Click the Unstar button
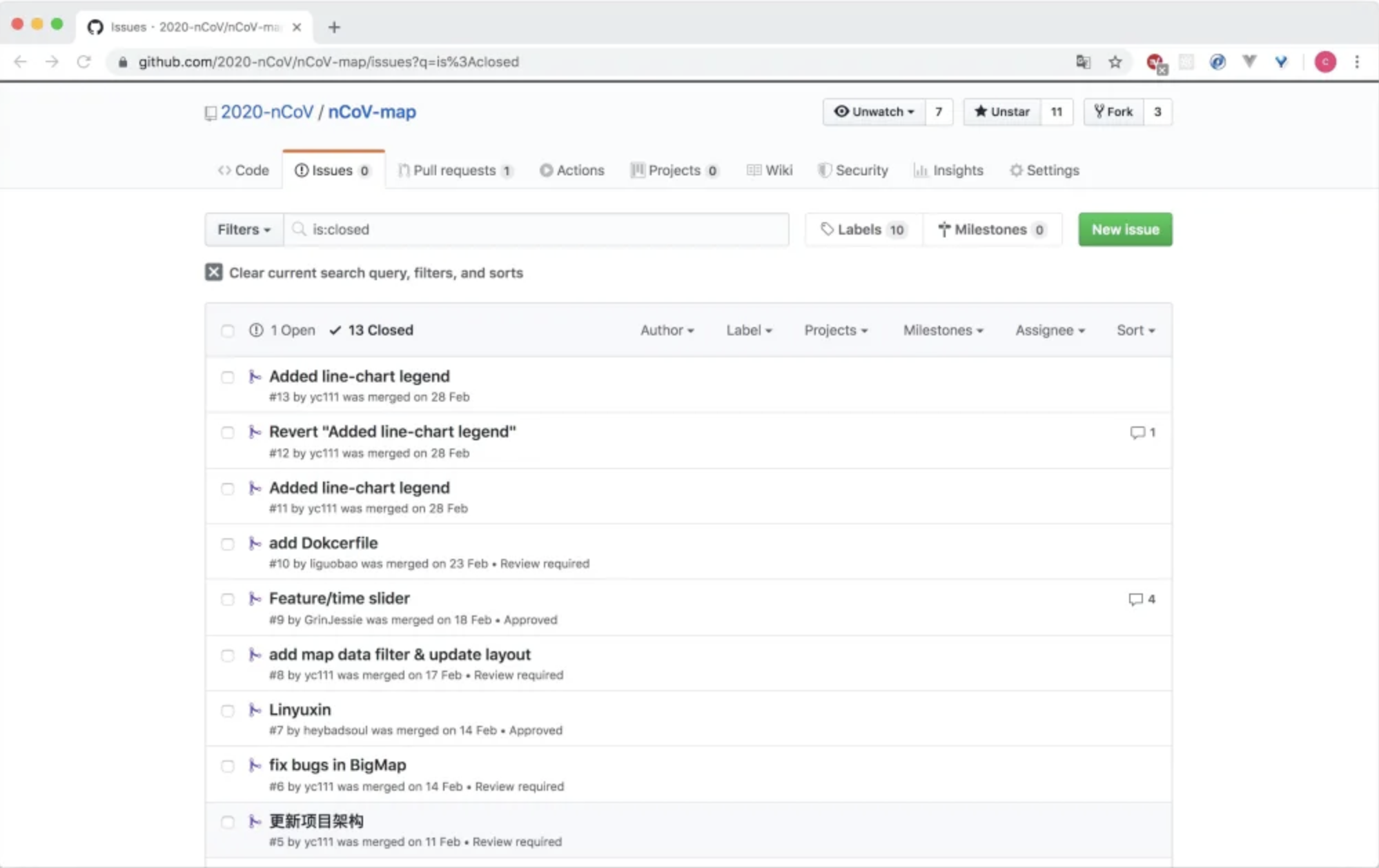The image size is (1379, 868). [1002, 112]
